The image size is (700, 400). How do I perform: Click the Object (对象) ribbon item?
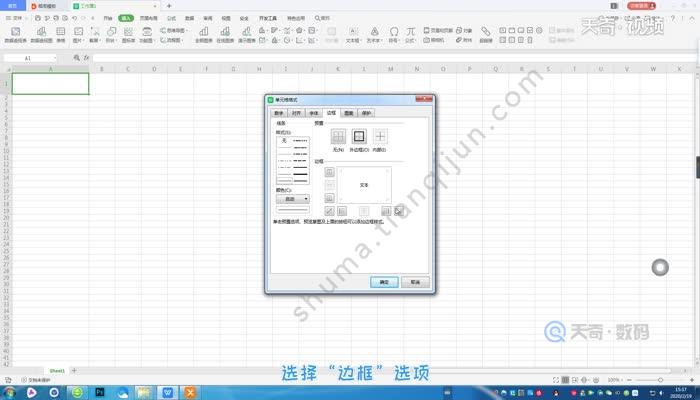pos(464,30)
